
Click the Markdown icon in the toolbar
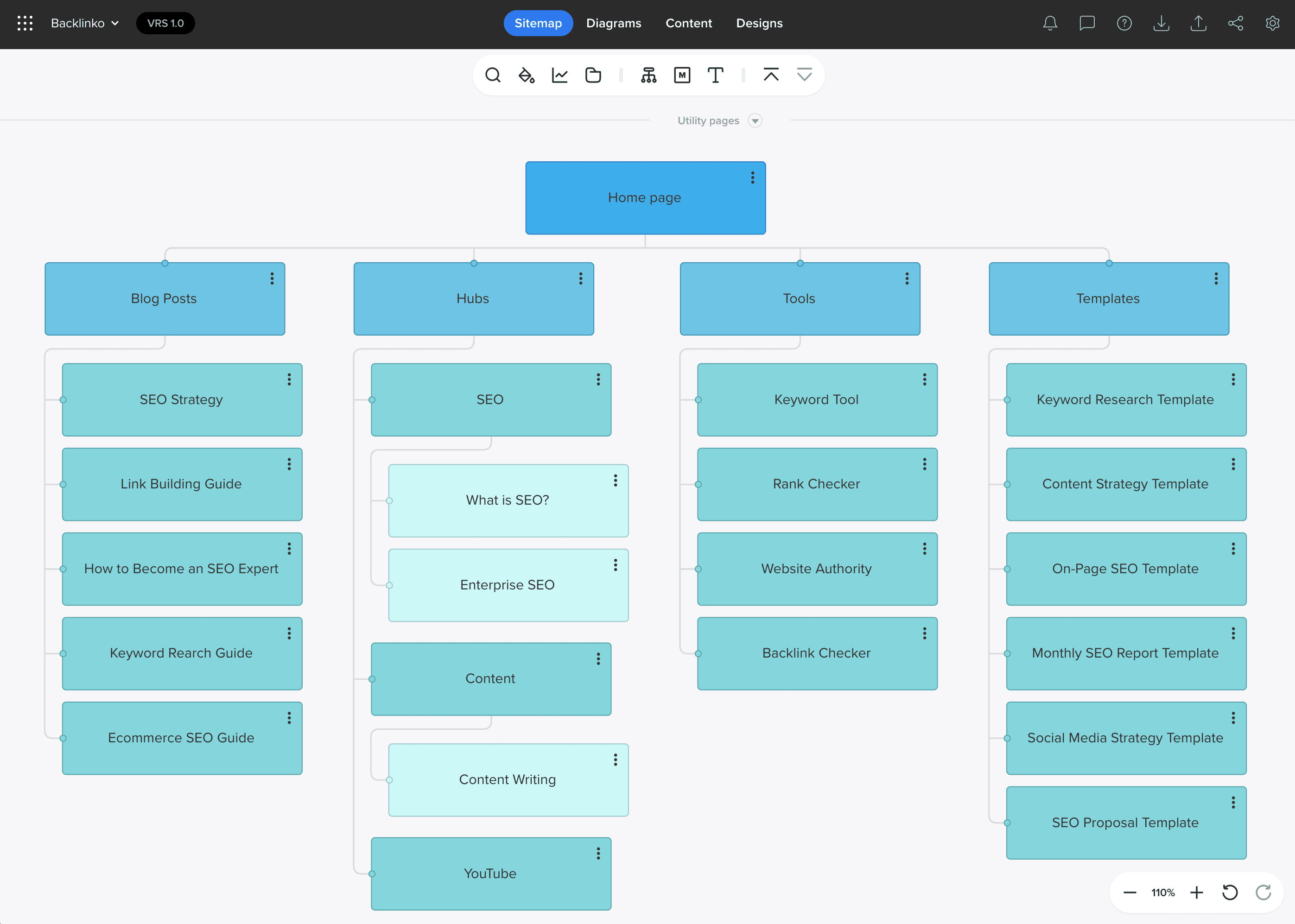pos(682,75)
